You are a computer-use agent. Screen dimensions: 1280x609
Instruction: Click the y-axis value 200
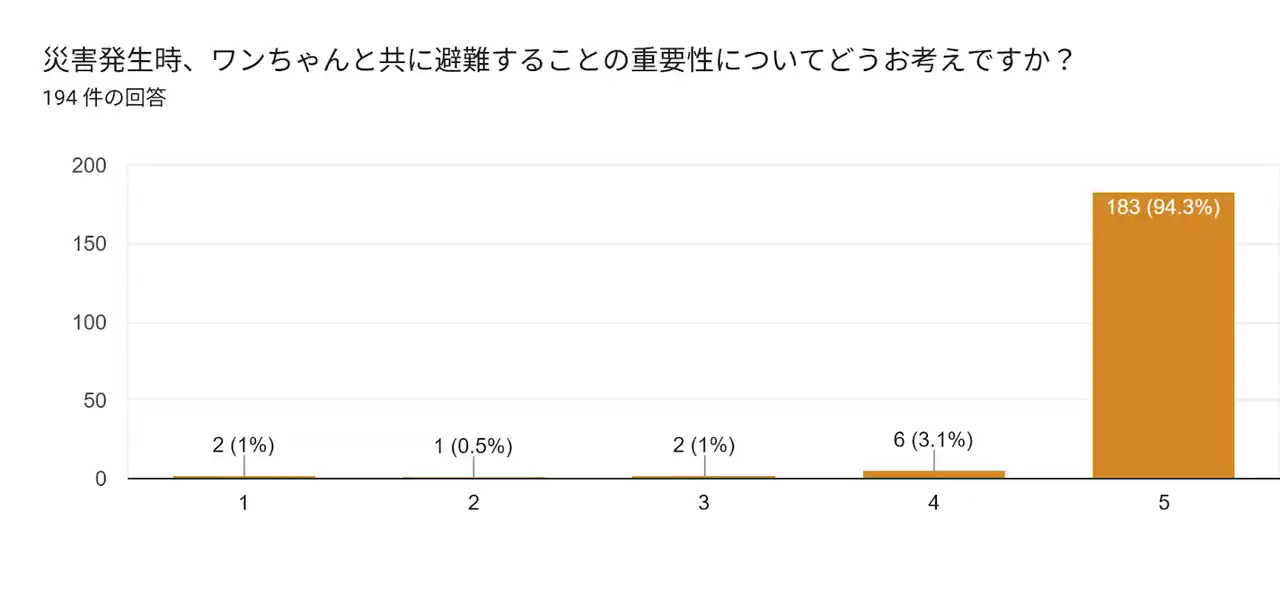pos(89,166)
